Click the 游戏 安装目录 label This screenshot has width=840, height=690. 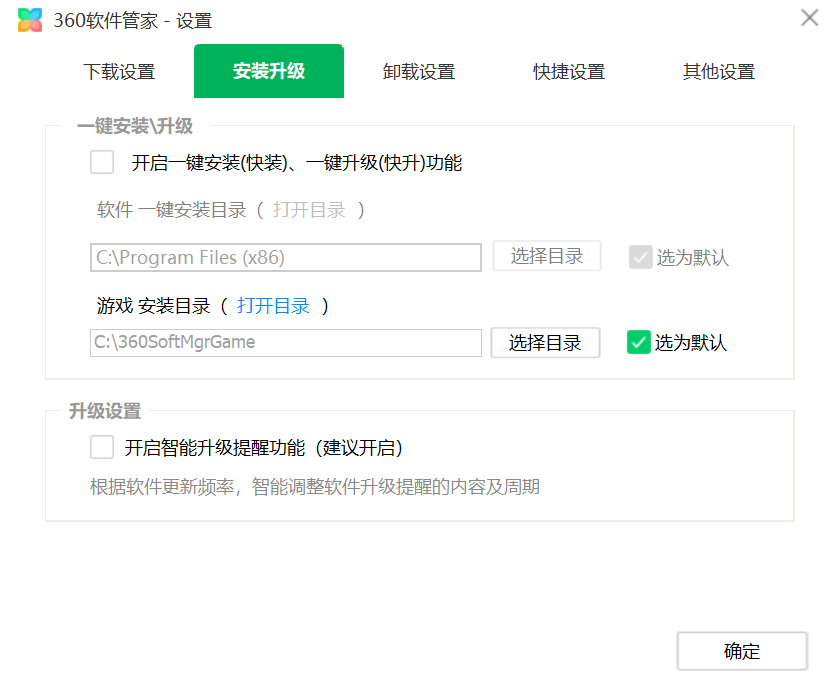[x=154, y=306]
